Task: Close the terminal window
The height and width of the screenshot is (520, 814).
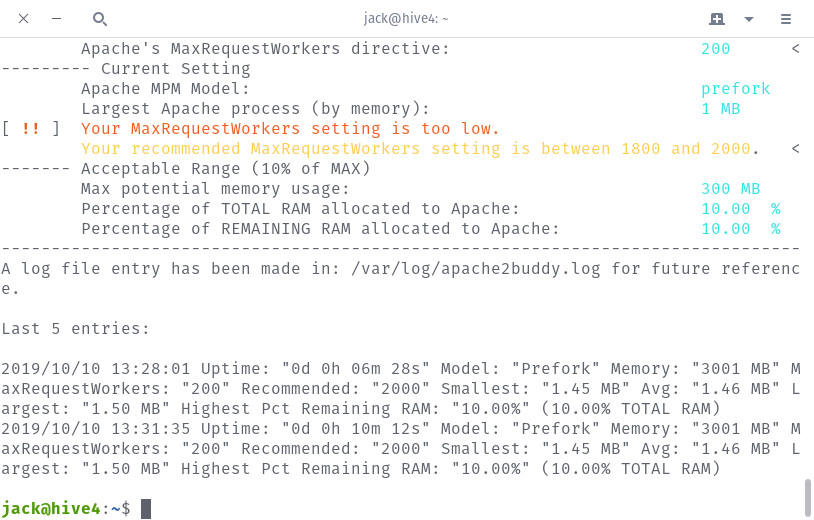Action: pos(23,19)
